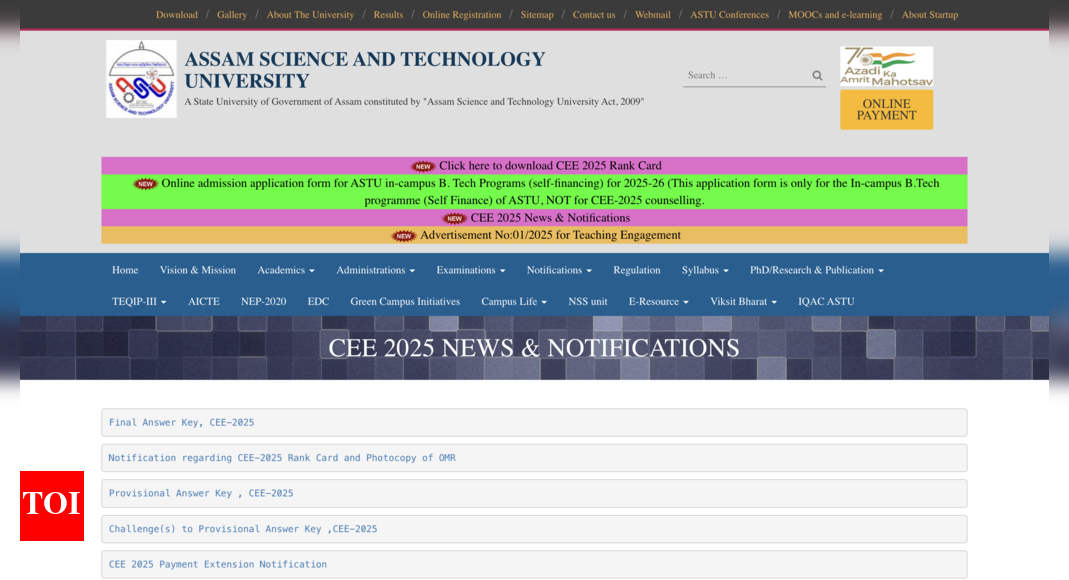Open Provisional Answer Key, CEE-2025 notice

point(201,493)
